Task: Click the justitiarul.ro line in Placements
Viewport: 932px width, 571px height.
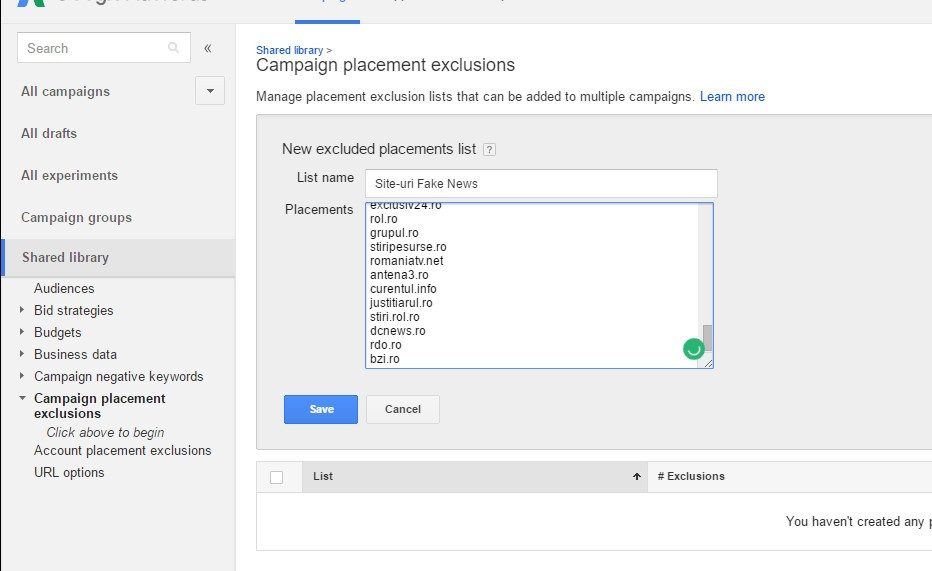Action: pyautogui.click(x=401, y=303)
